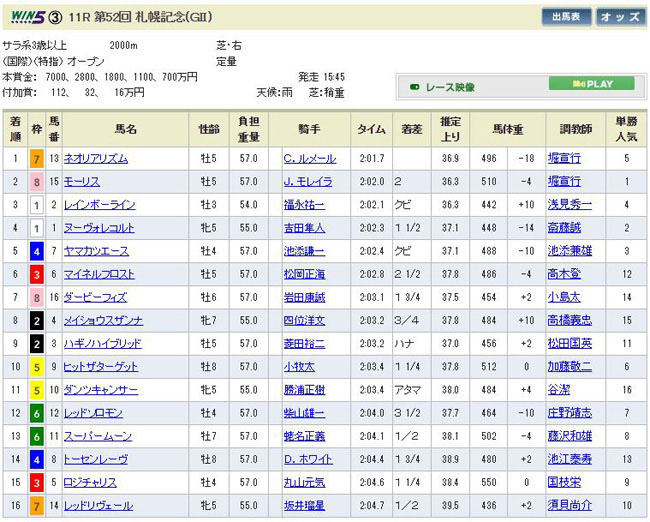This screenshot has width=650, height=522.
Task: Click the レース映像 label icon
Action: coord(441,86)
